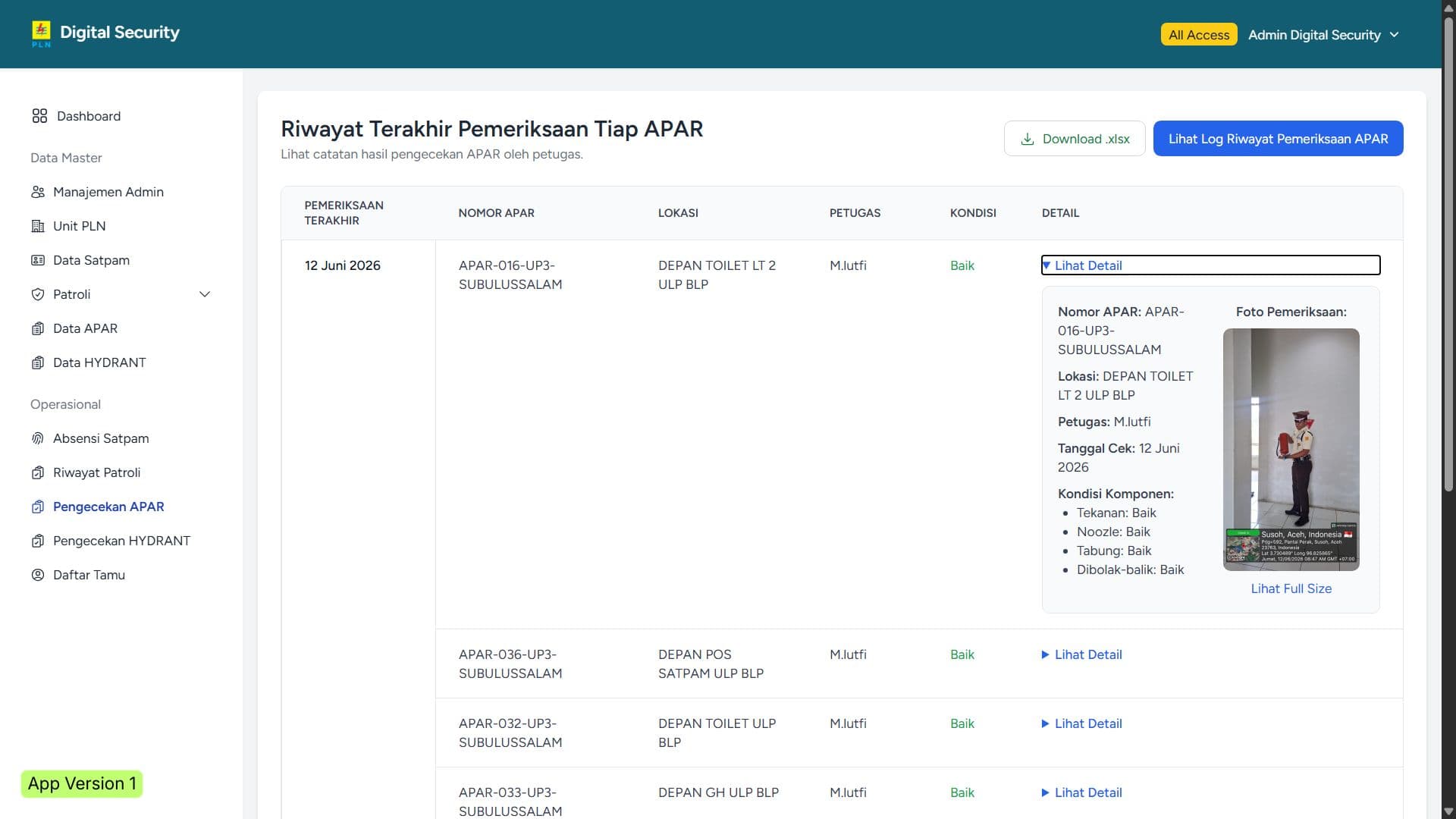Click the download arrow icon

[1028, 139]
